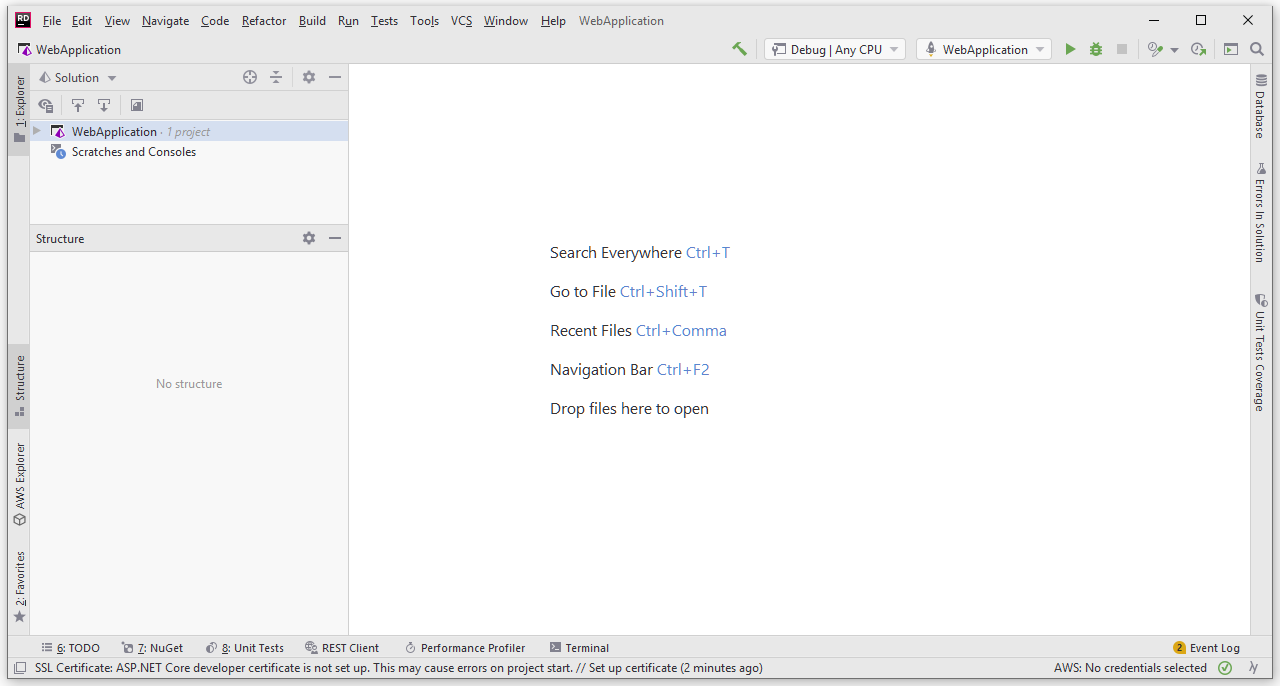1280x686 pixels.
Task: Open the 7: NuGet tool window
Action: pyautogui.click(x=152, y=648)
